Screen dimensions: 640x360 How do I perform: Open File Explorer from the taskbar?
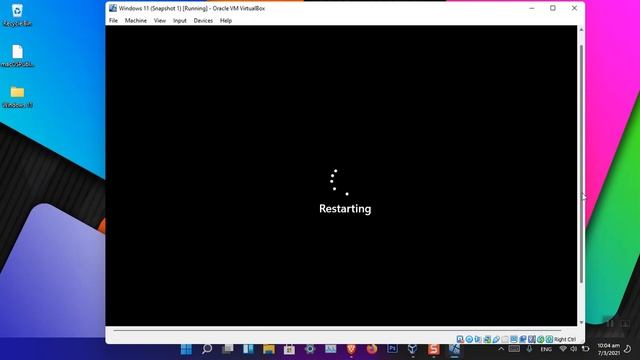click(269, 349)
